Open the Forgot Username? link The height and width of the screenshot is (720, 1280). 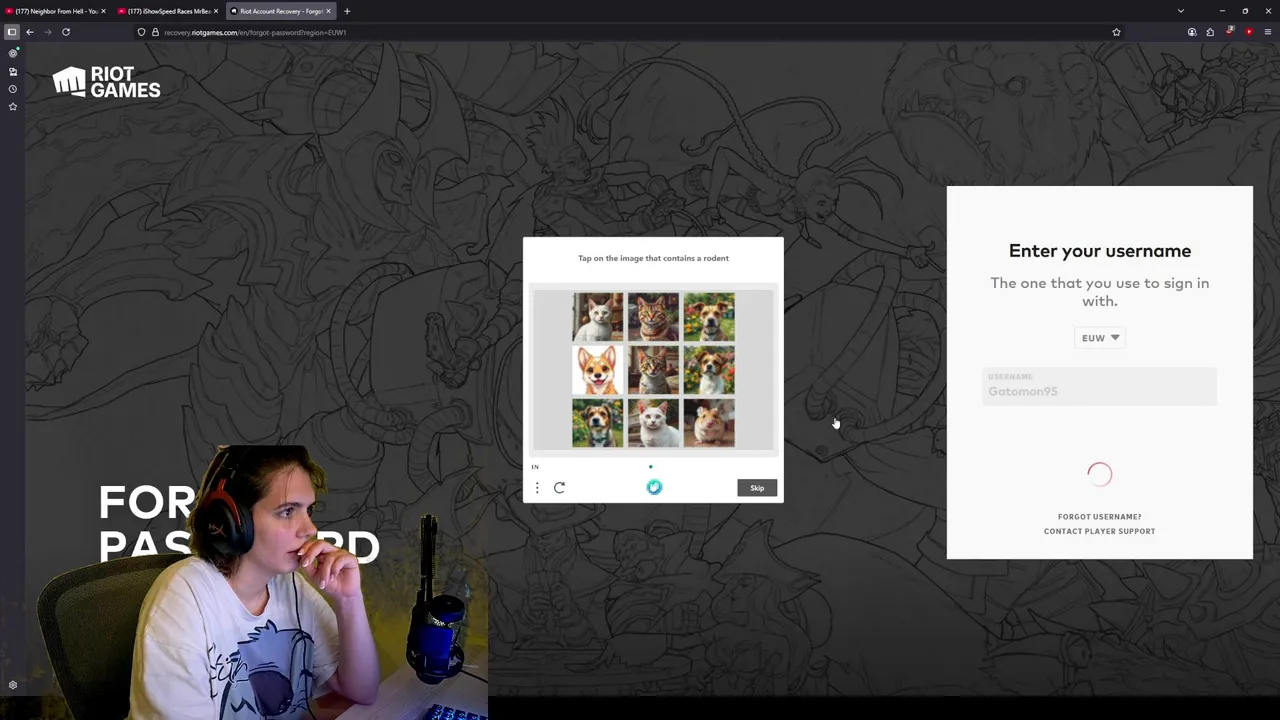[1099, 517]
